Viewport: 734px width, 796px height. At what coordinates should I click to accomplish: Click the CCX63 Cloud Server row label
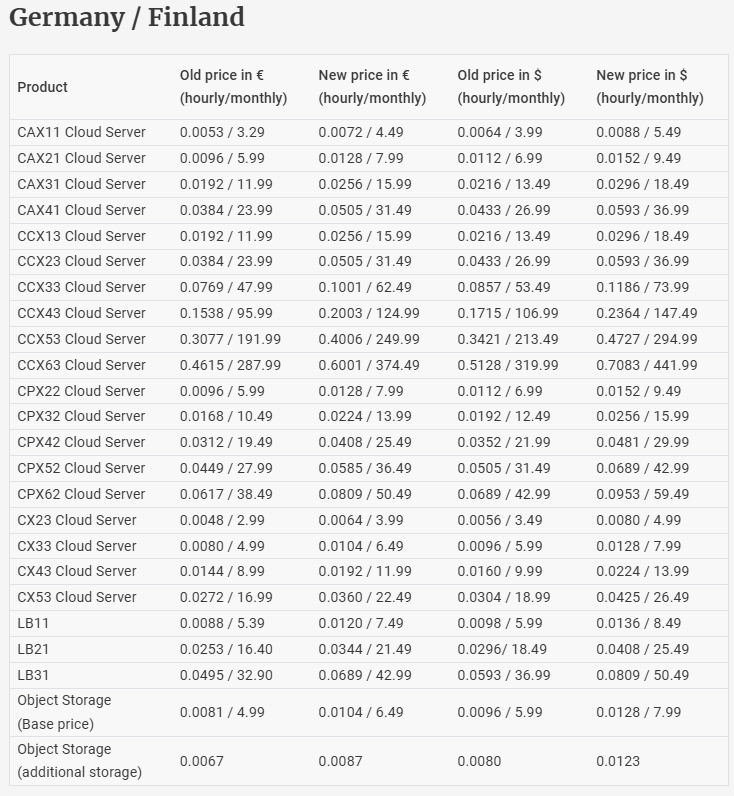(x=81, y=365)
